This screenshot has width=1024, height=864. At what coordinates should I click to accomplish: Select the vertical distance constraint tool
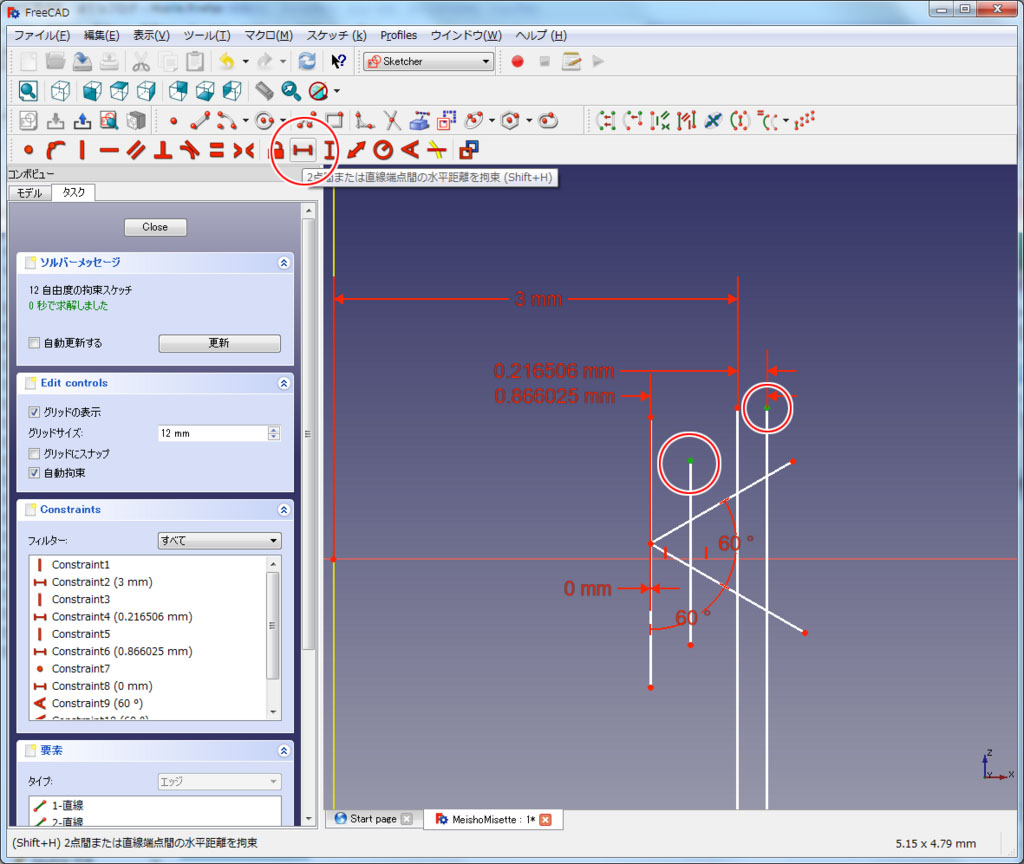[x=330, y=150]
